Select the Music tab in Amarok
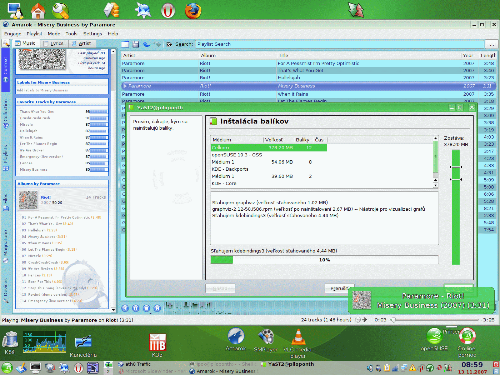500x375 pixels. click(26, 43)
